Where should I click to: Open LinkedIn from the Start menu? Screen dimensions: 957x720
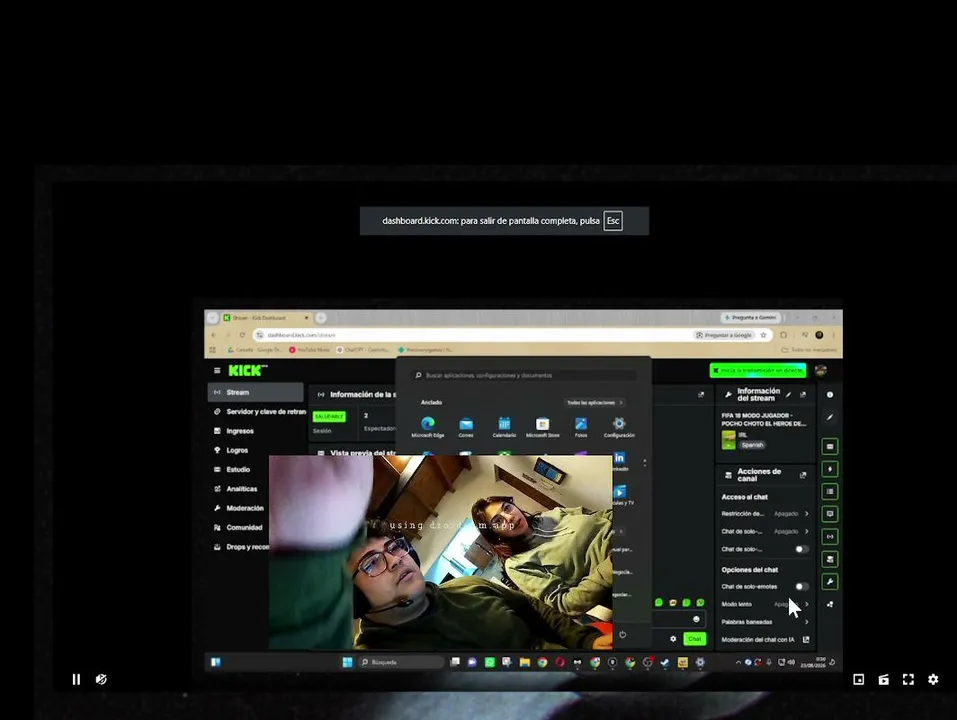point(619,461)
